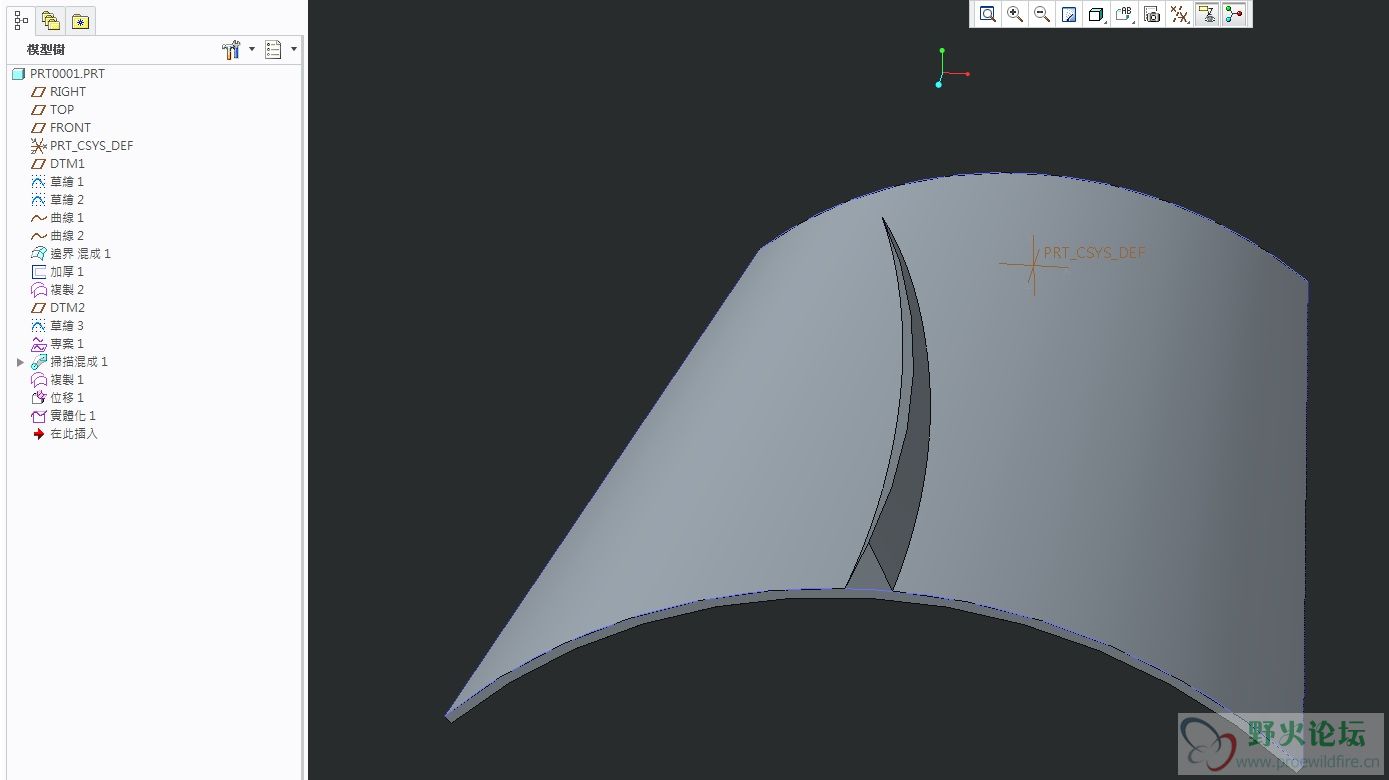Viewport: 1389px width, 780px height.
Task: Expand the 掃描混成 1 tree node
Action: click(20, 362)
